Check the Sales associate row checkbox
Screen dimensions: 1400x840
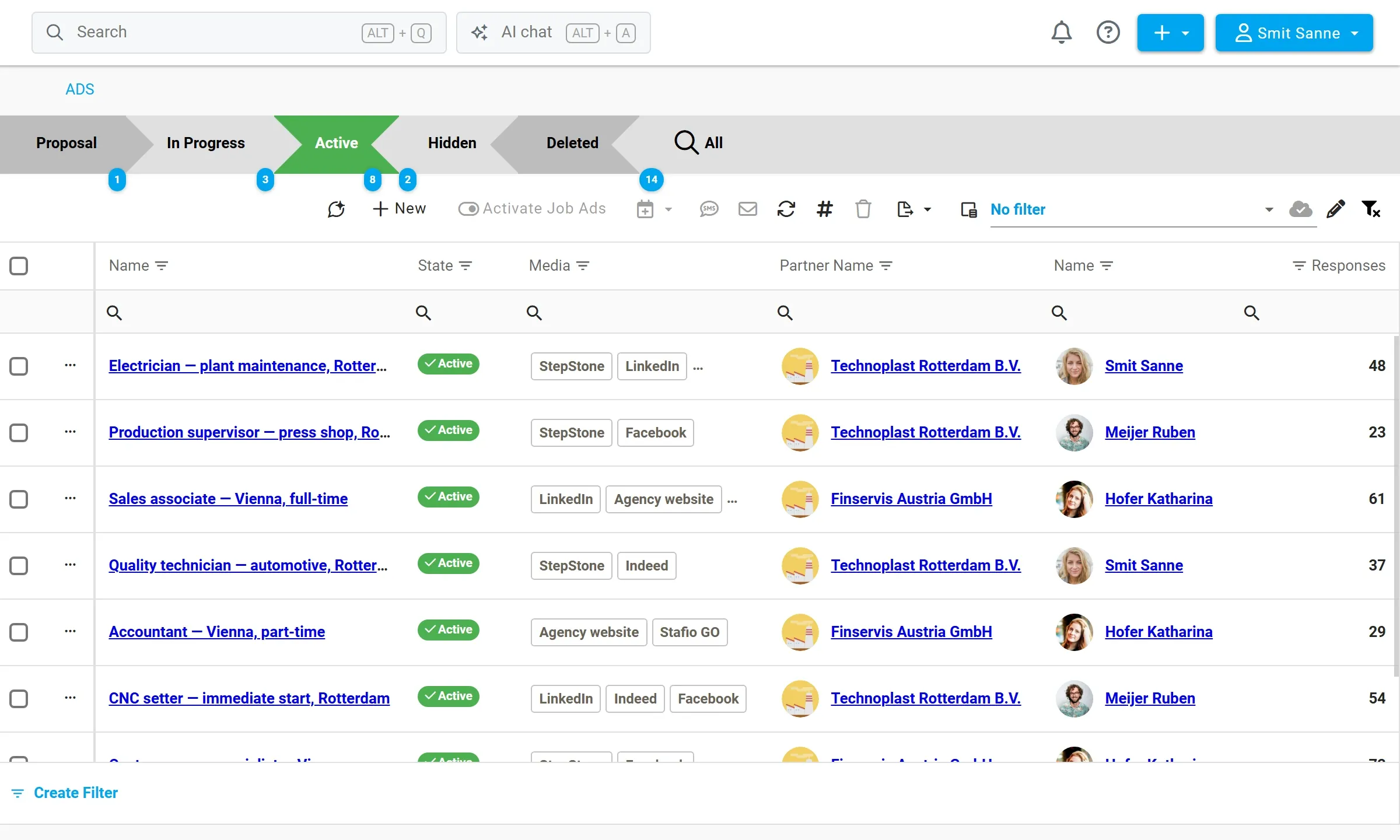click(x=19, y=499)
